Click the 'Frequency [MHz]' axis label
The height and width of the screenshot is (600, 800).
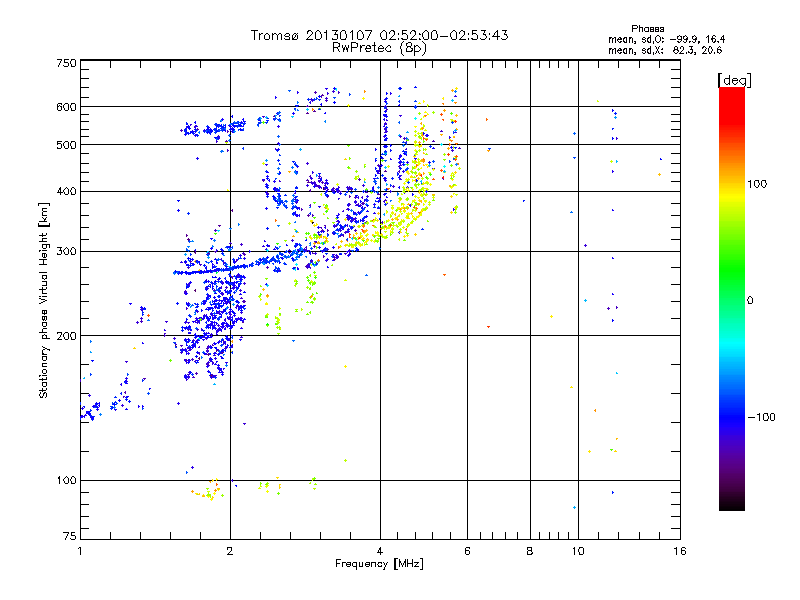pyautogui.click(x=379, y=564)
